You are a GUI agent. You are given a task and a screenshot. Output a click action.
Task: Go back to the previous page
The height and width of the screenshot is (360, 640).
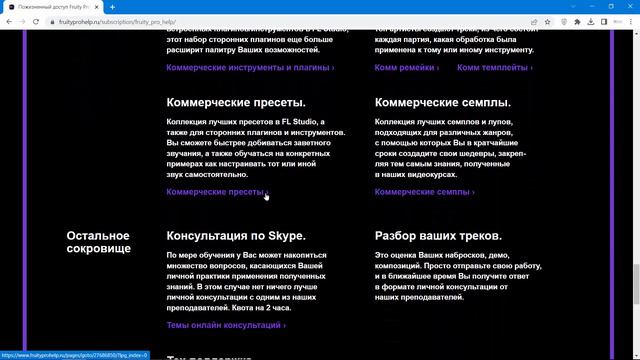pos(9,22)
